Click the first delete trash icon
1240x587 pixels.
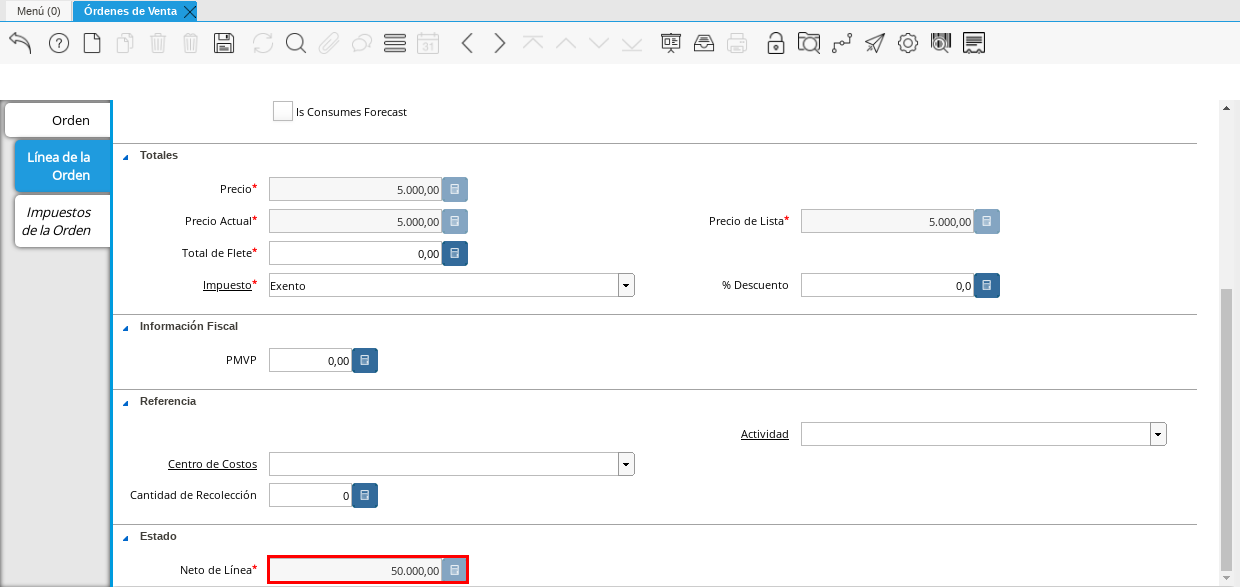tap(158, 43)
